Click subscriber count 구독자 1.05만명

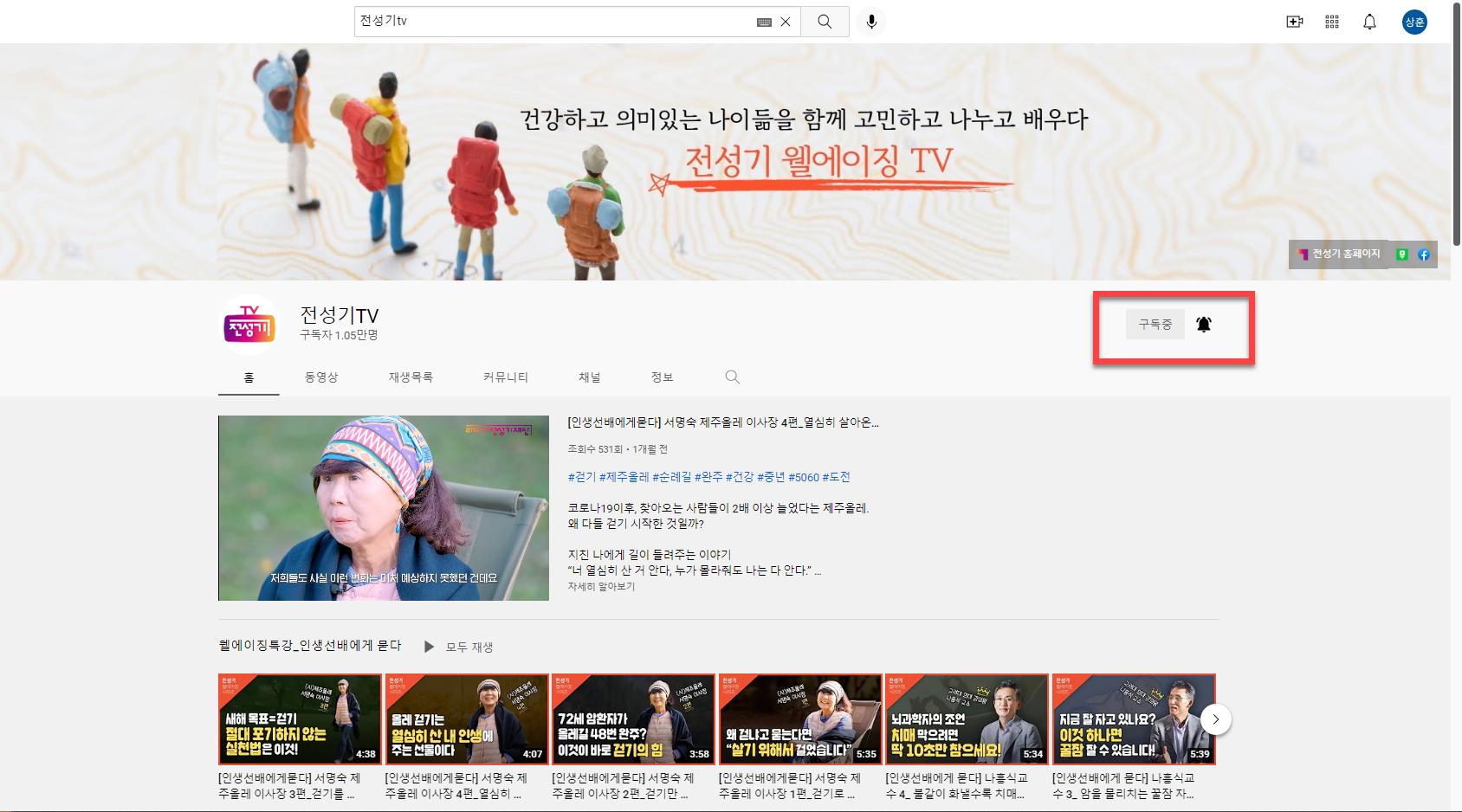click(339, 335)
